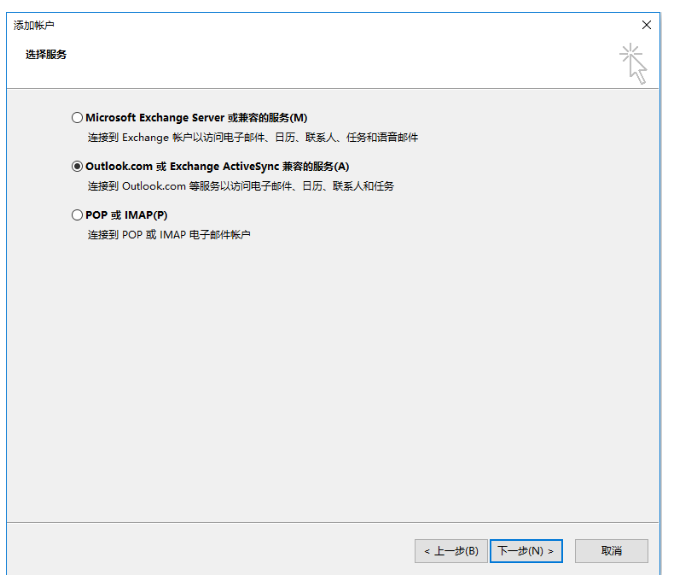Click the Outlook.com 或 Exchange ActiveSync 兼容的服务(A) label

pyautogui.click(x=217, y=166)
